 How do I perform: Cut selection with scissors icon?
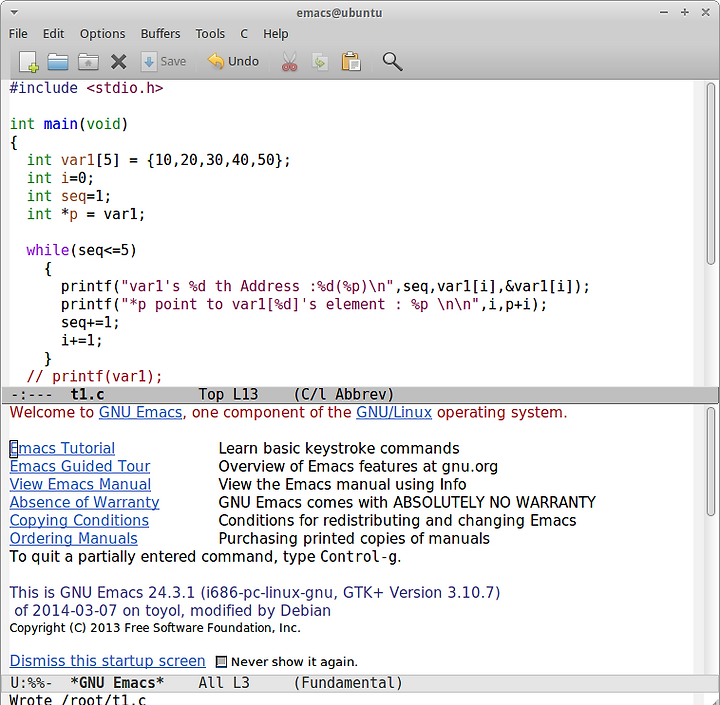[x=289, y=62]
